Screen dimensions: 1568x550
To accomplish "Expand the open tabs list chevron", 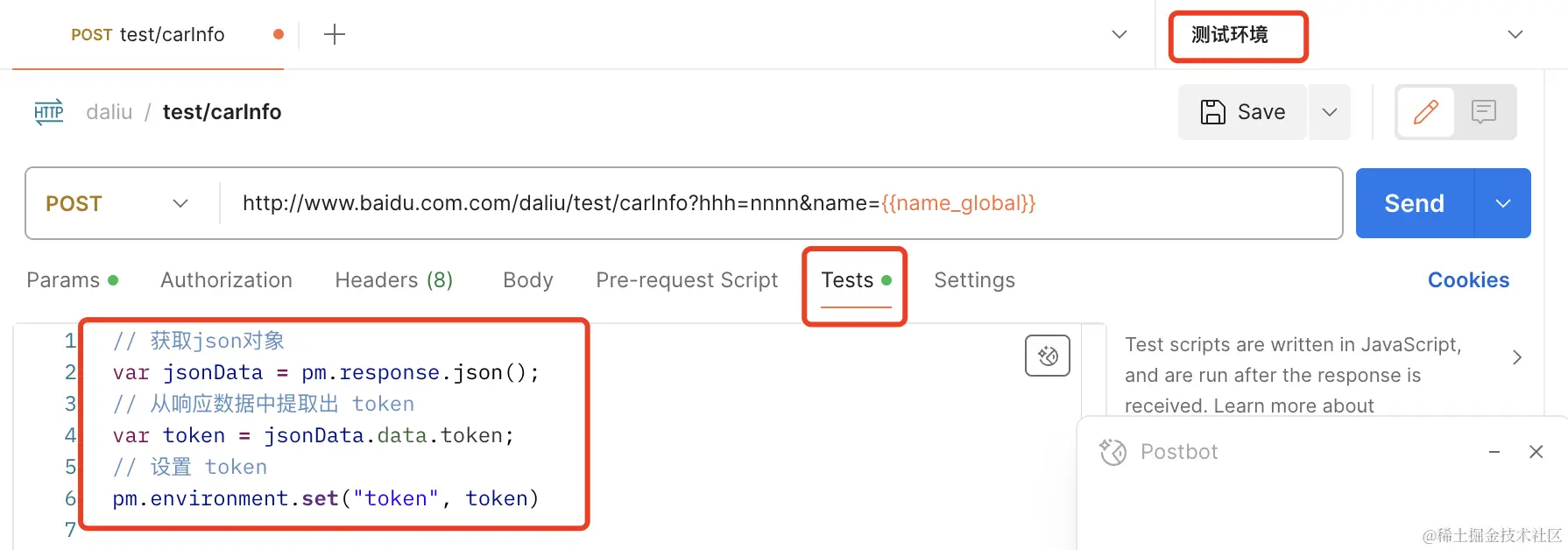I will tap(1119, 35).
